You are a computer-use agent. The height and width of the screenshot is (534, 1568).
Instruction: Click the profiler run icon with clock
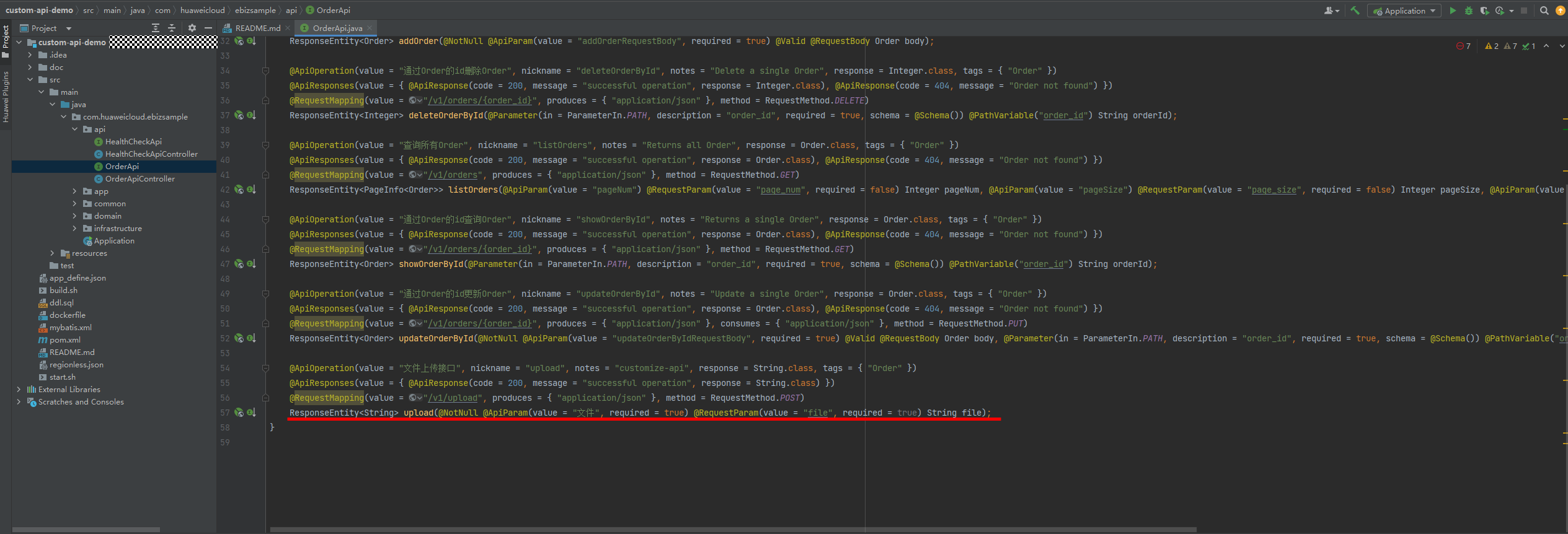tap(1499, 11)
